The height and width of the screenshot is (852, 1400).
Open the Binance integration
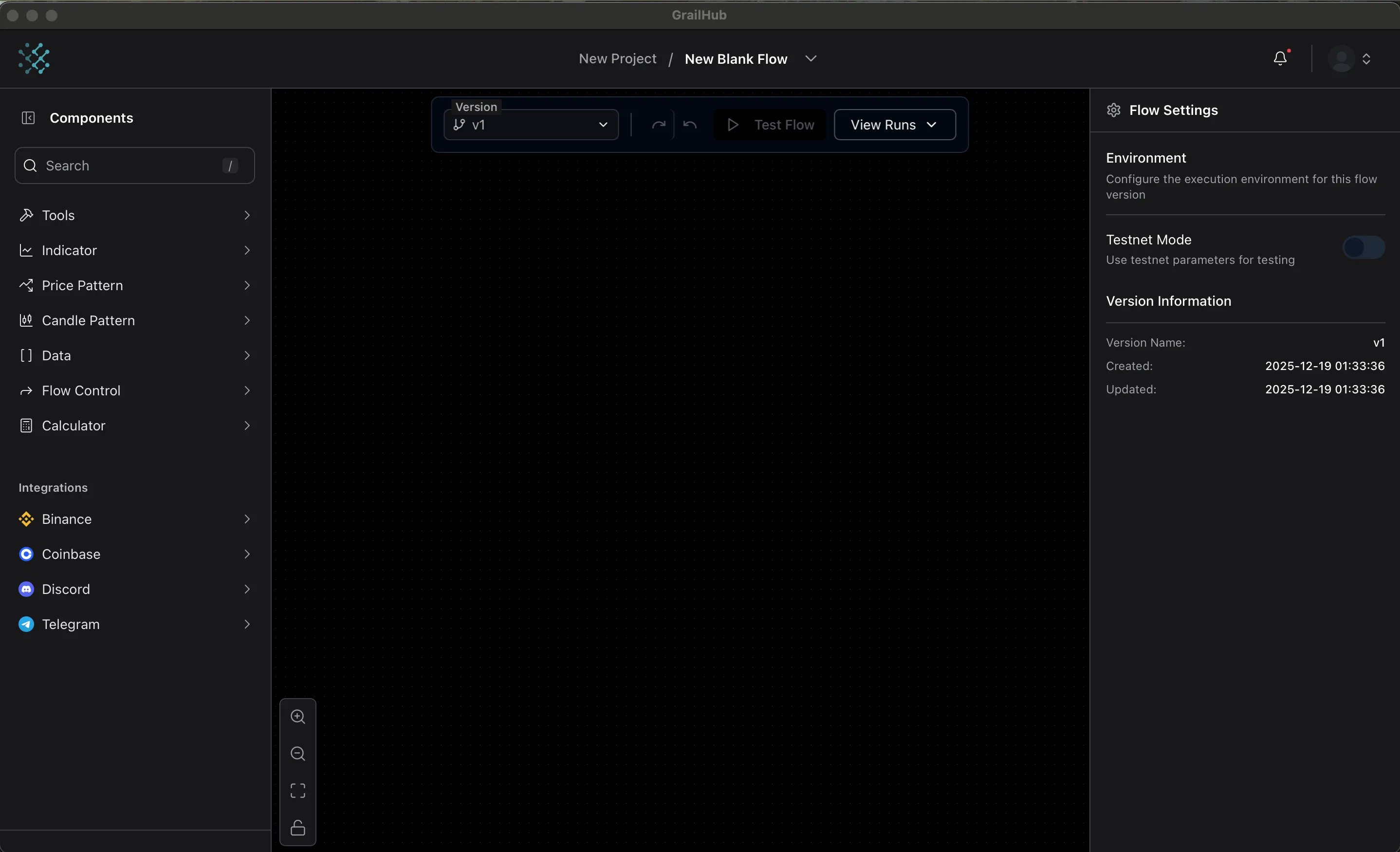(67, 519)
